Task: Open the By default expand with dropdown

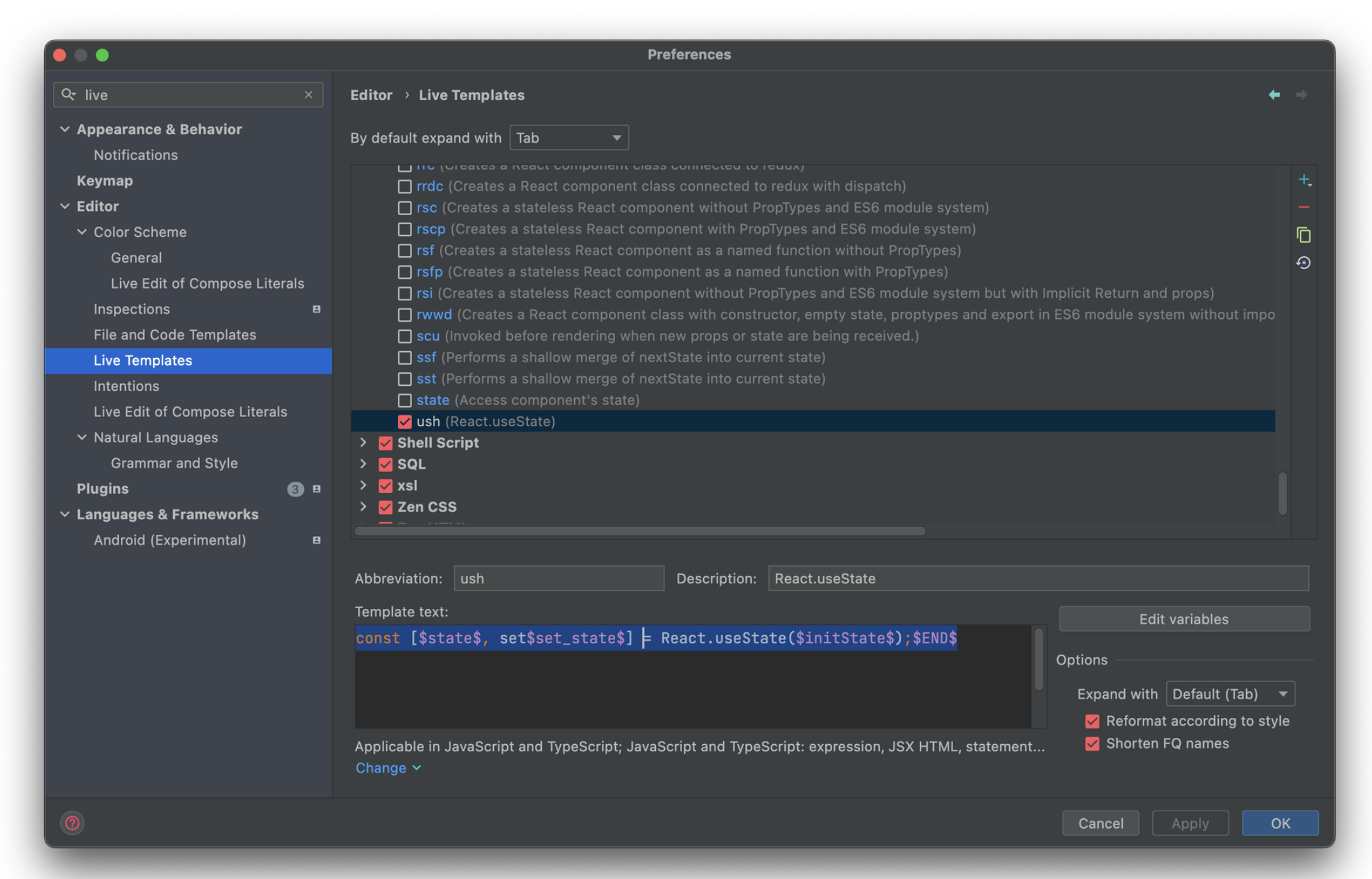Action: point(568,138)
